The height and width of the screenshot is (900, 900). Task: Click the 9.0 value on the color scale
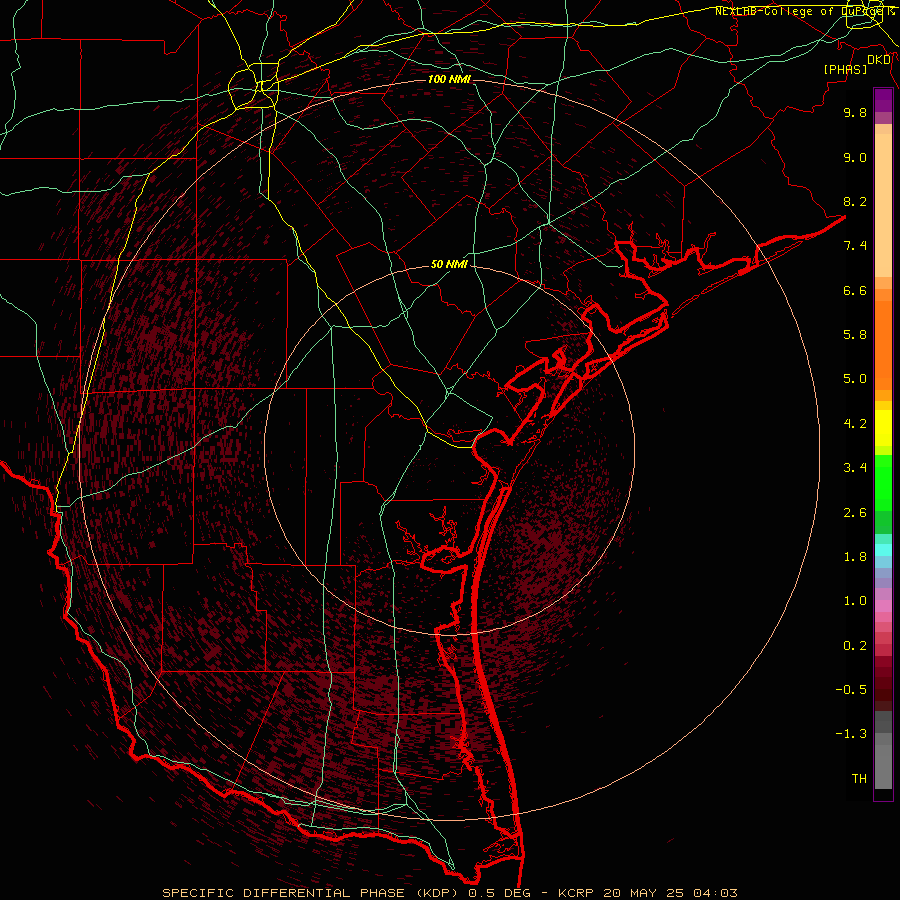coord(855,157)
